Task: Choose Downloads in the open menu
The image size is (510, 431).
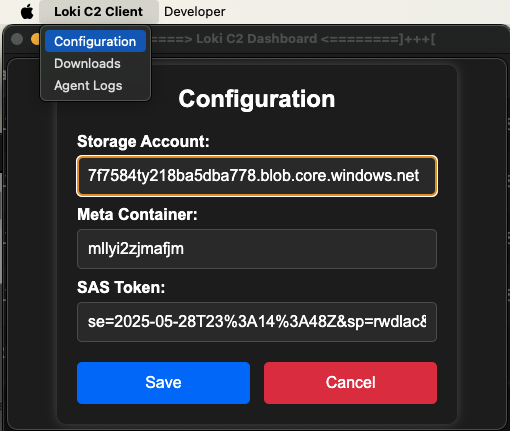Action: pyautogui.click(x=87, y=63)
